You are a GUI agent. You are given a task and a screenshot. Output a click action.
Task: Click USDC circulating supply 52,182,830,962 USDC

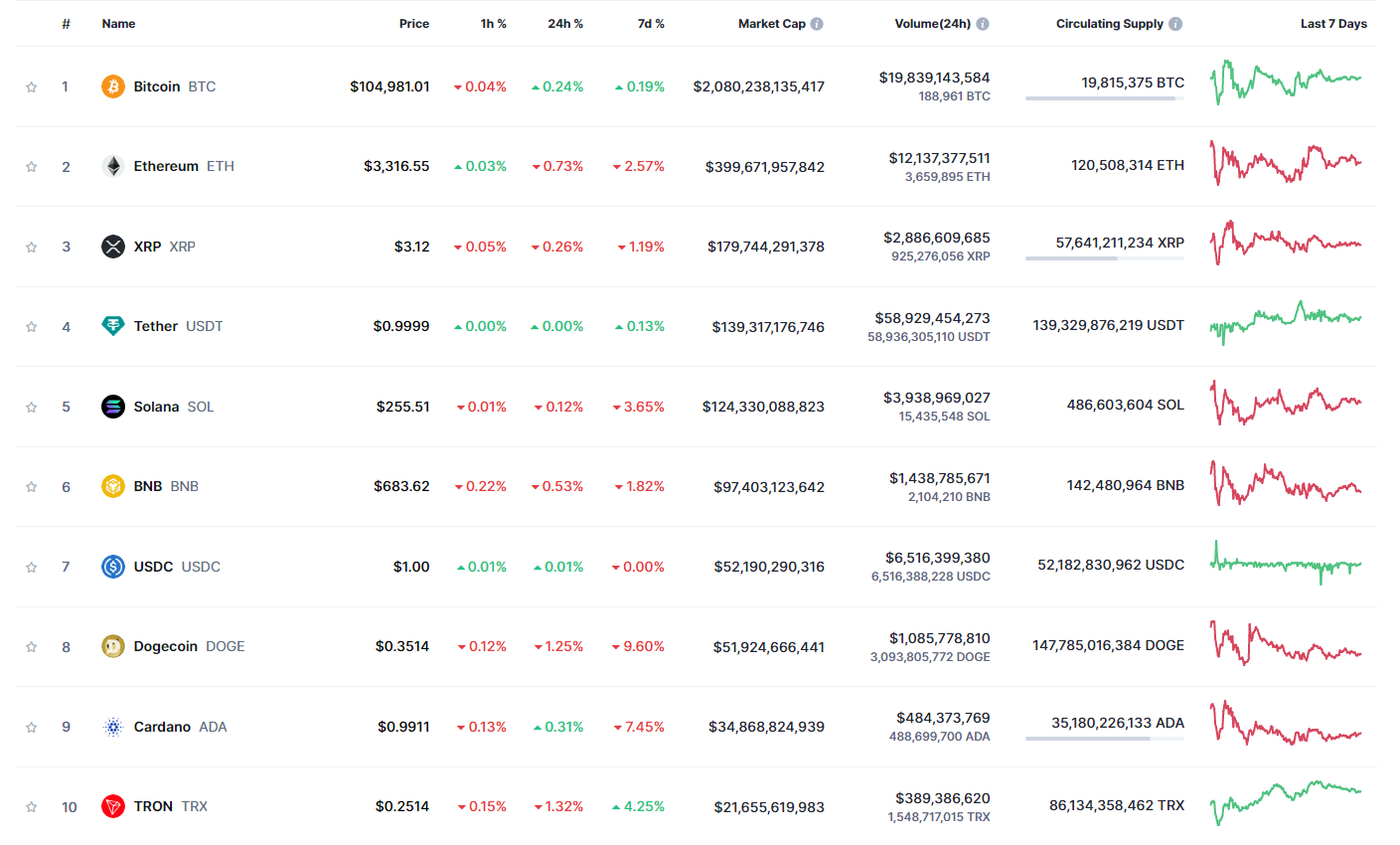[x=1111, y=565]
